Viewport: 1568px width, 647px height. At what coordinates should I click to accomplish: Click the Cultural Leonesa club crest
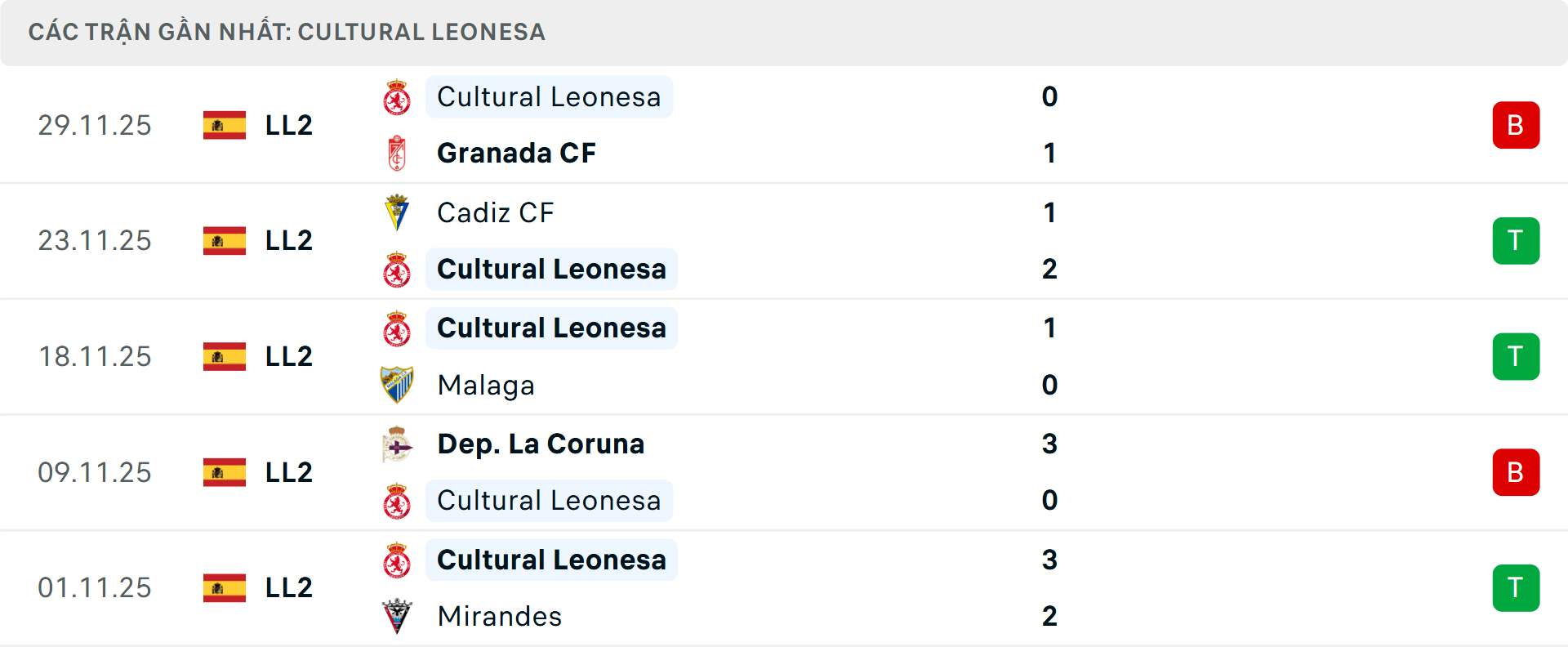click(398, 96)
